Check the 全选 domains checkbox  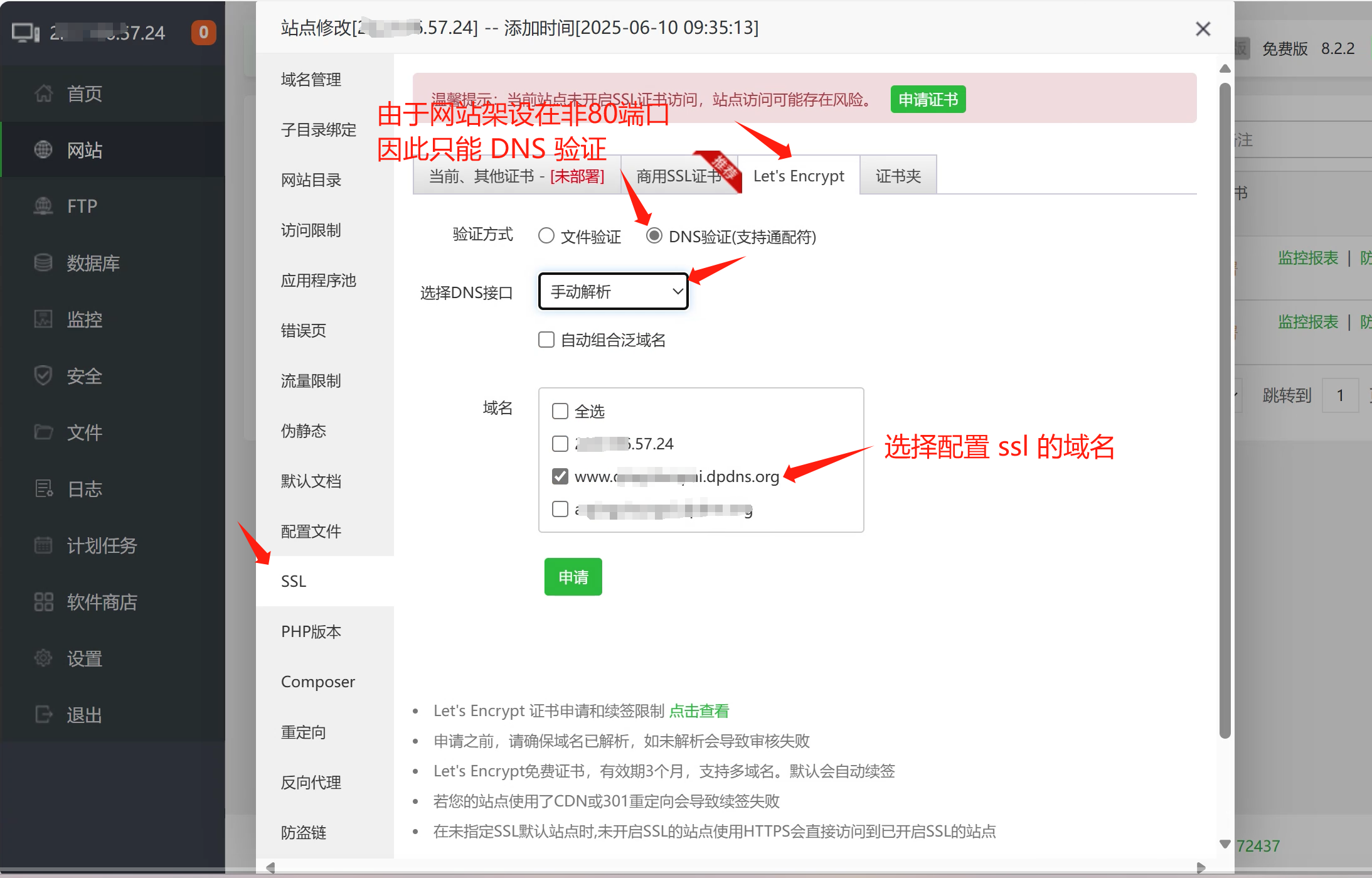[560, 411]
